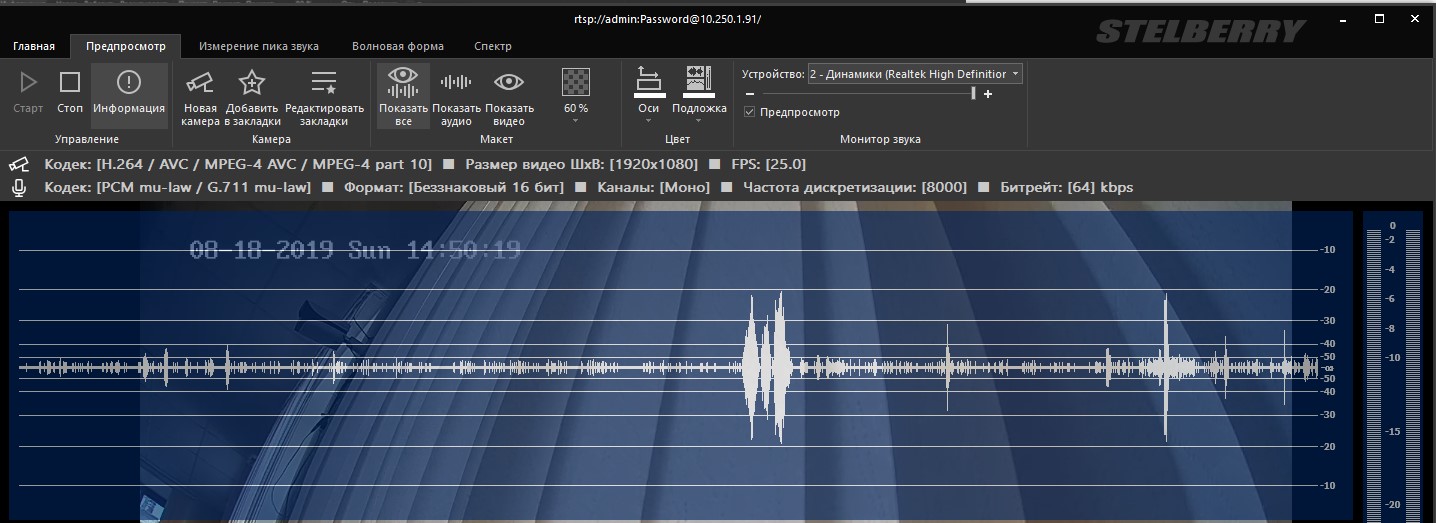This screenshot has width=1436, height=523.
Task: Click the video codec text H.264
Action: (239, 164)
